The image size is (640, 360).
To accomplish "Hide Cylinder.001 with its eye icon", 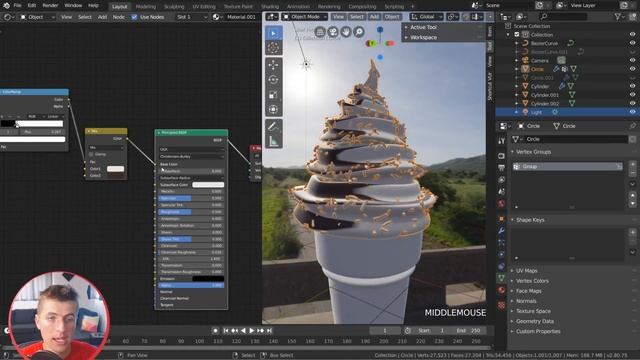I will (x=633, y=95).
